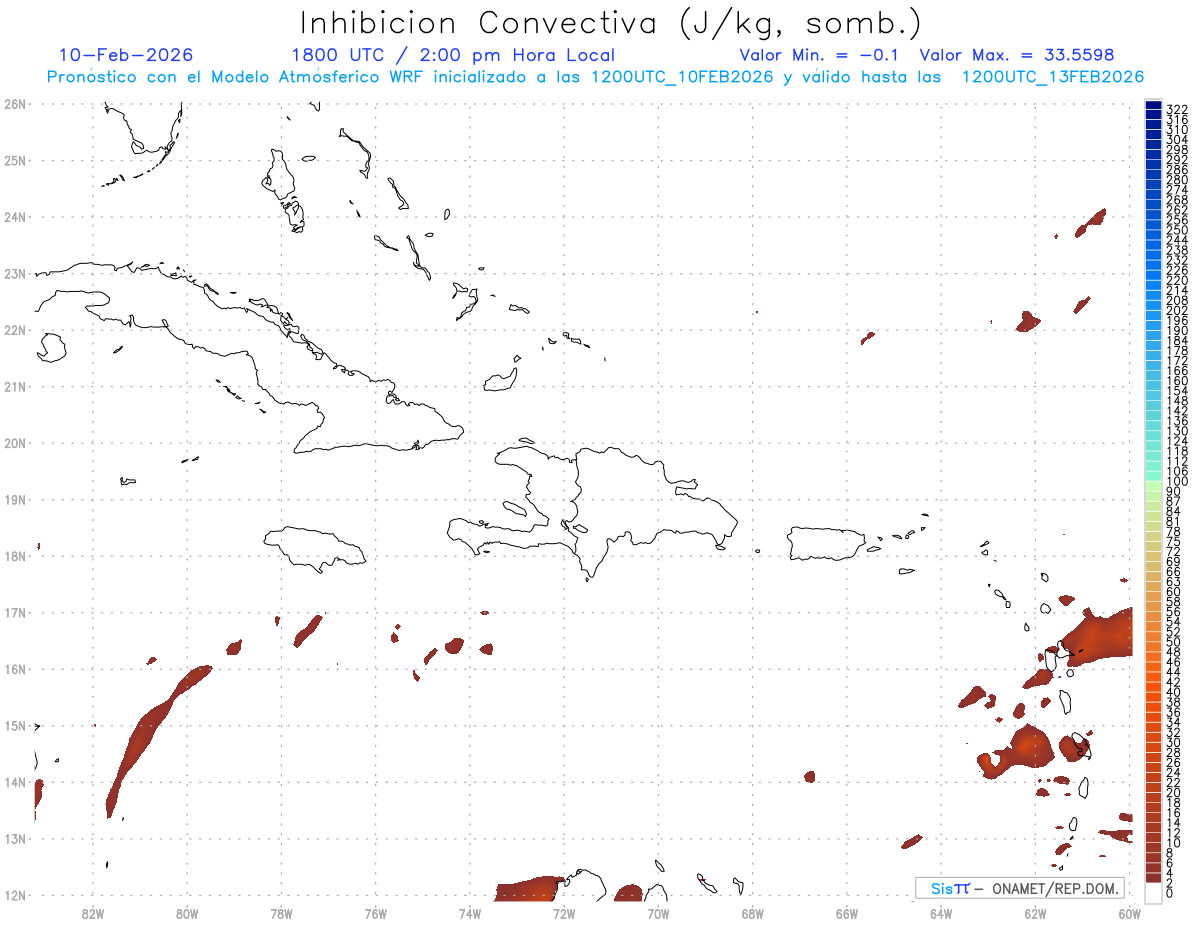1200x927 pixels.
Task: Click the title "Inhibicion Convectiva (J/kg, somb.)"
Action: (611, 24)
